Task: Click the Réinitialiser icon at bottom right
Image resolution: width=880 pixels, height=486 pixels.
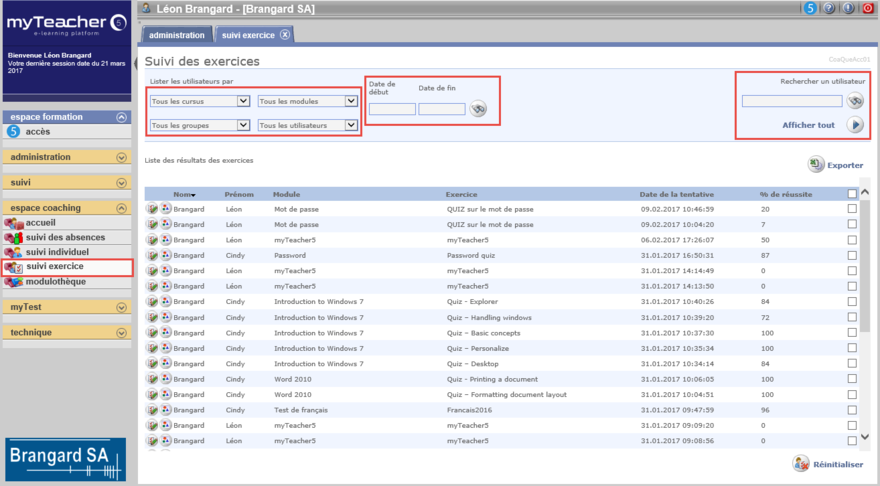Action: tap(801, 463)
